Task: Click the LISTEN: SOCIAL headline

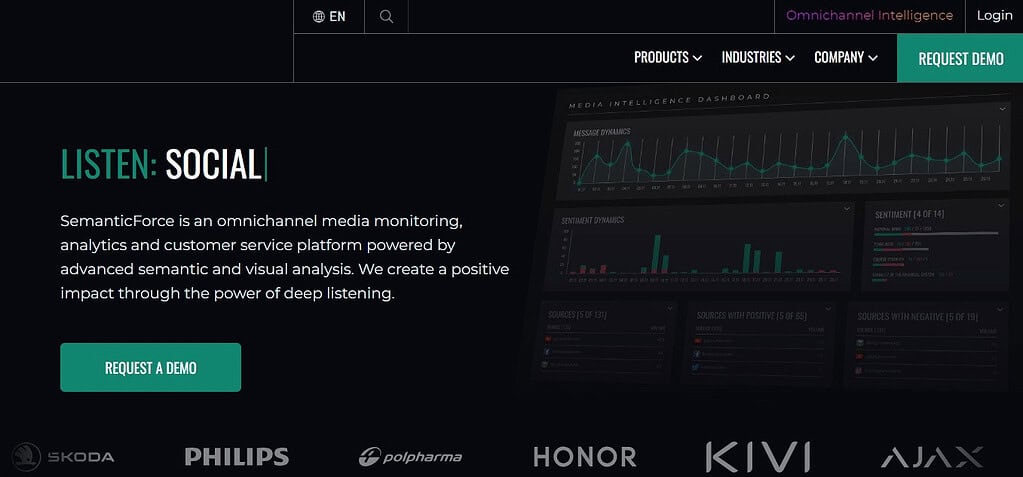Action: pyautogui.click(x=164, y=164)
